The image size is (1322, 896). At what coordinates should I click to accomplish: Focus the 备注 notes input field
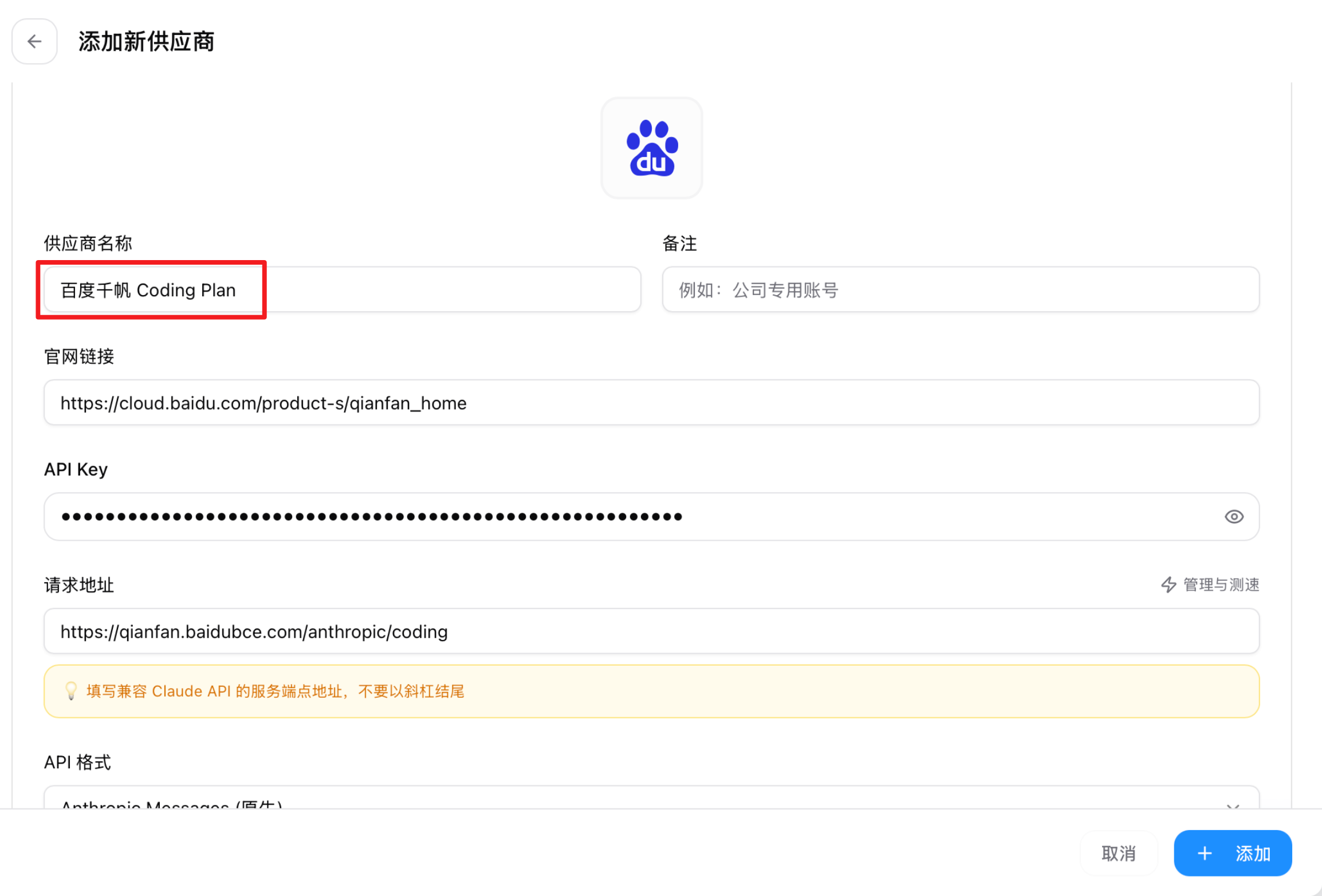pos(961,289)
